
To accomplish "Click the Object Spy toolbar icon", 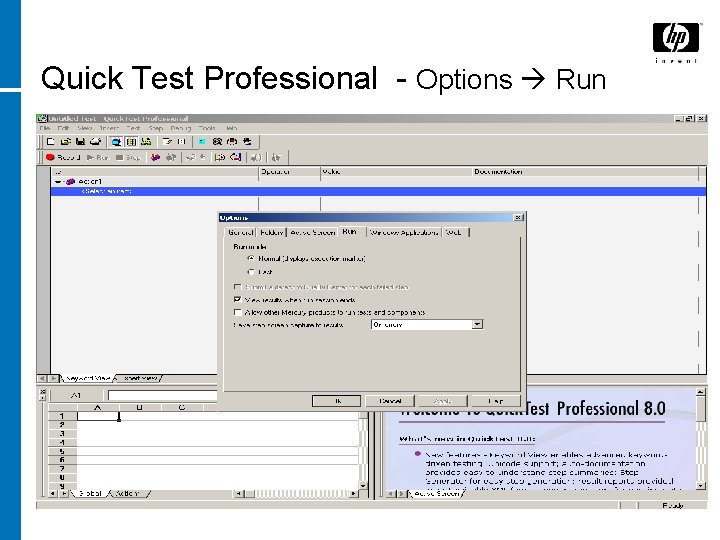I will point(217,141).
